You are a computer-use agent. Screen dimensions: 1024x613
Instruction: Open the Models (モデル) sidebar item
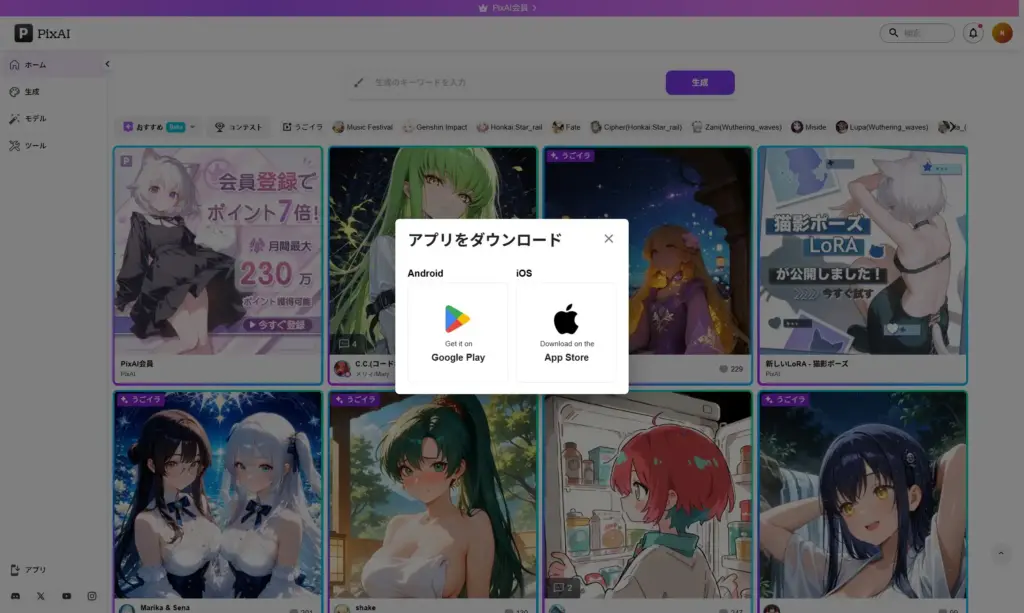pyautogui.click(x=54, y=119)
